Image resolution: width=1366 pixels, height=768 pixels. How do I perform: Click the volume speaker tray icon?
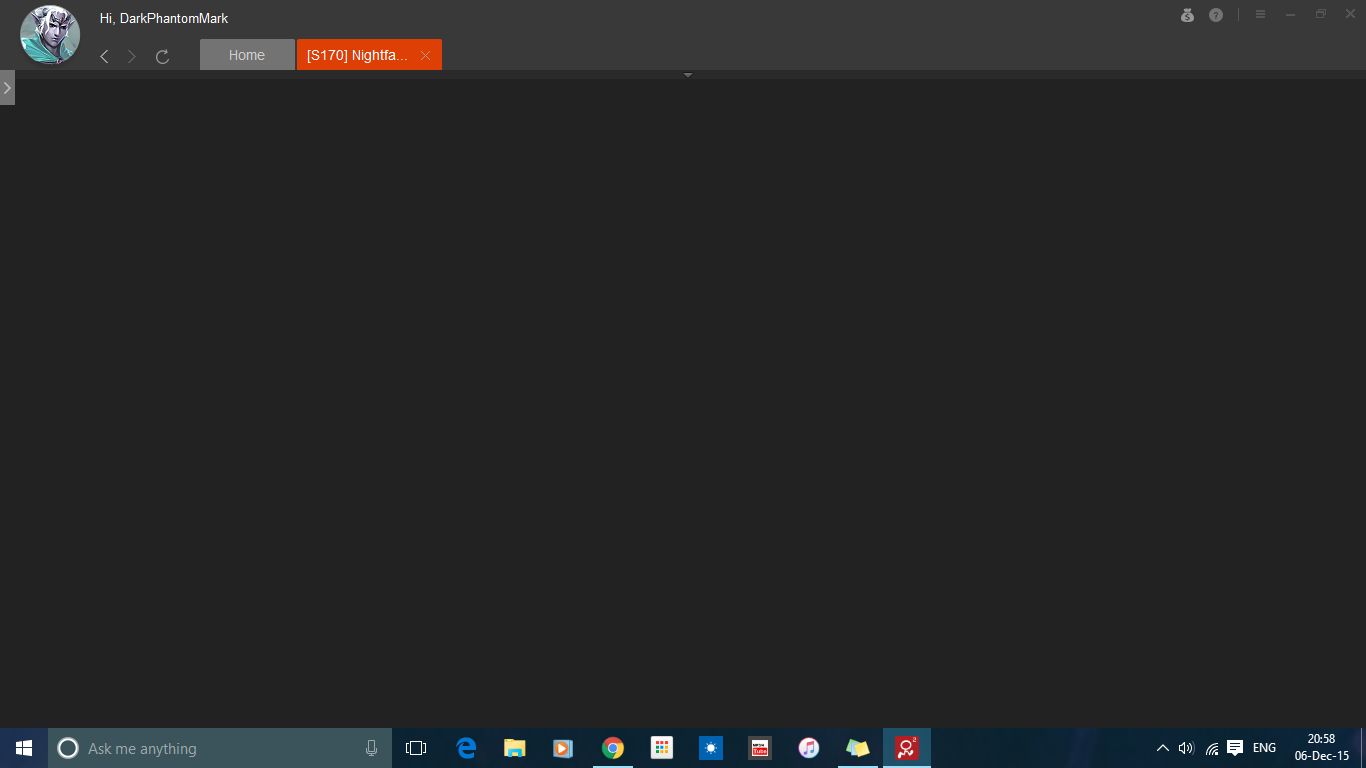point(1186,748)
